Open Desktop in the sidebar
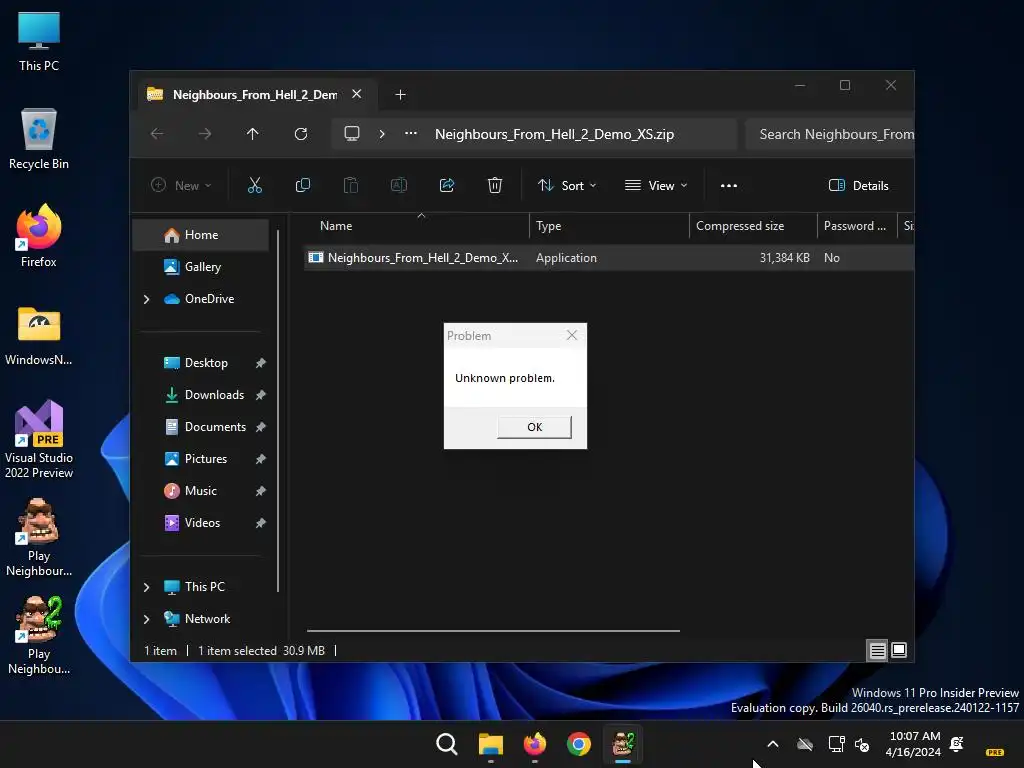 point(206,362)
